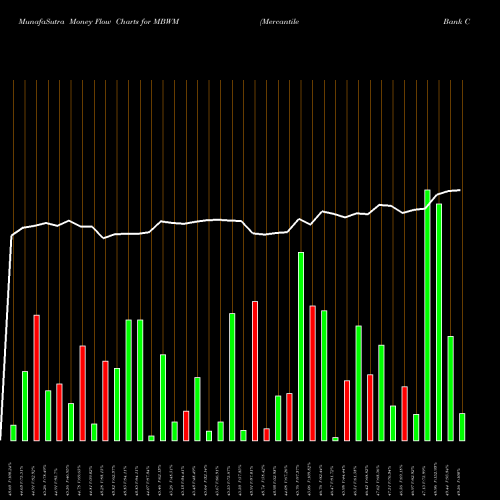Select the leftmost green bar in the chart
The image size is (500, 500).
tap(13, 433)
